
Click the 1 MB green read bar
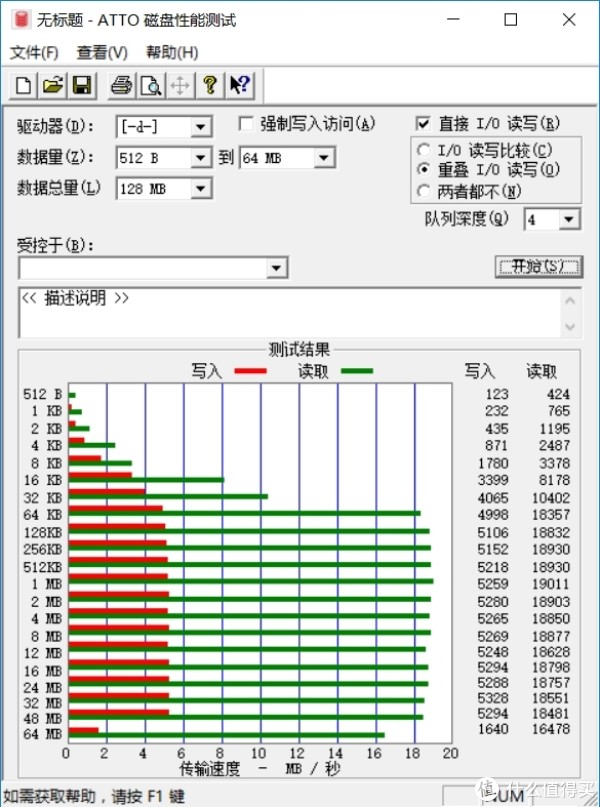251,582
